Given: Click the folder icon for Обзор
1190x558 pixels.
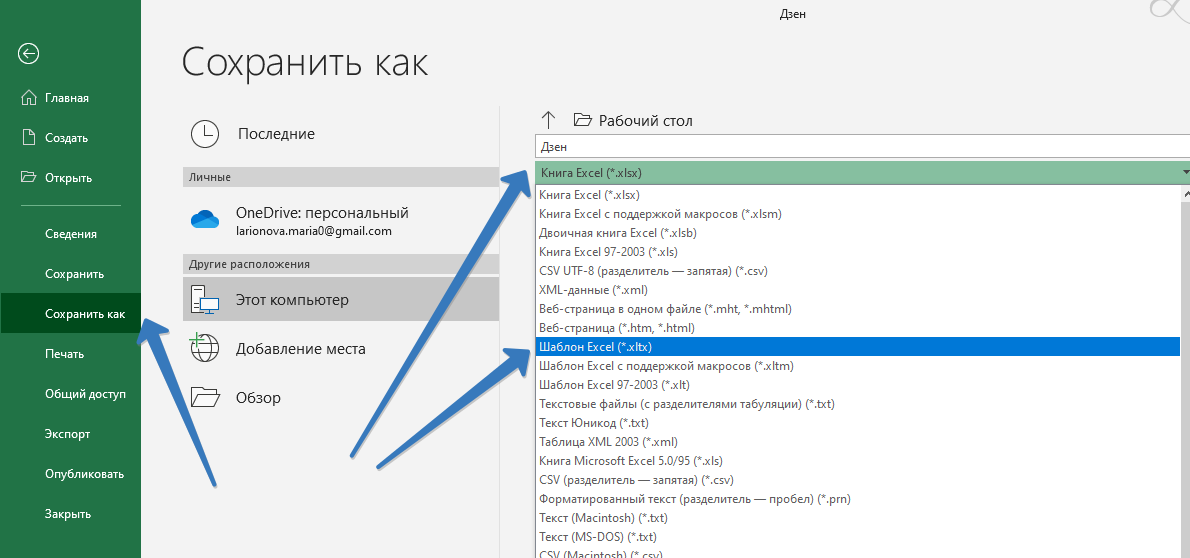Looking at the screenshot, I should [205, 397].
